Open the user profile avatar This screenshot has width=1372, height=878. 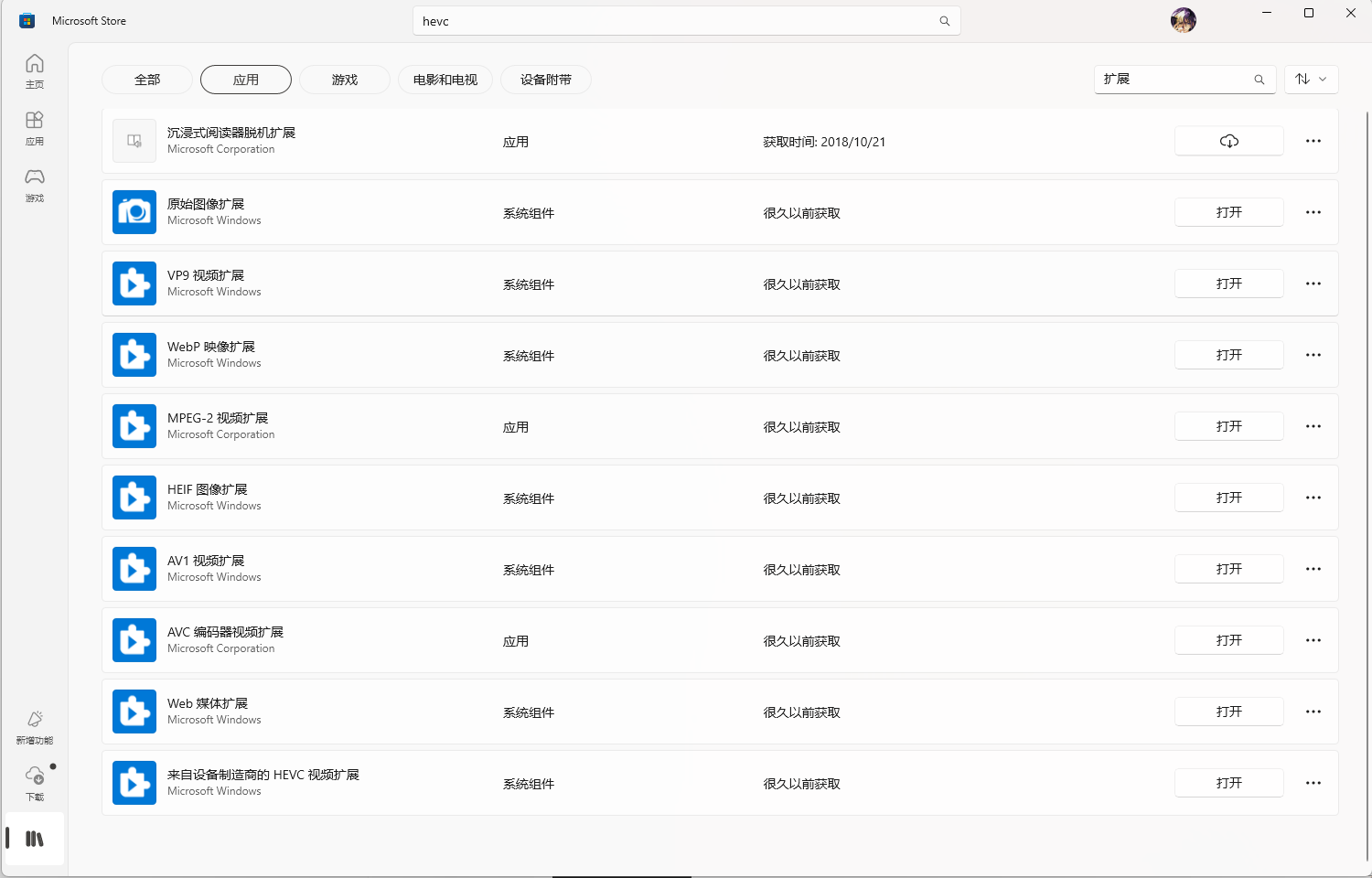(1184, 20)
